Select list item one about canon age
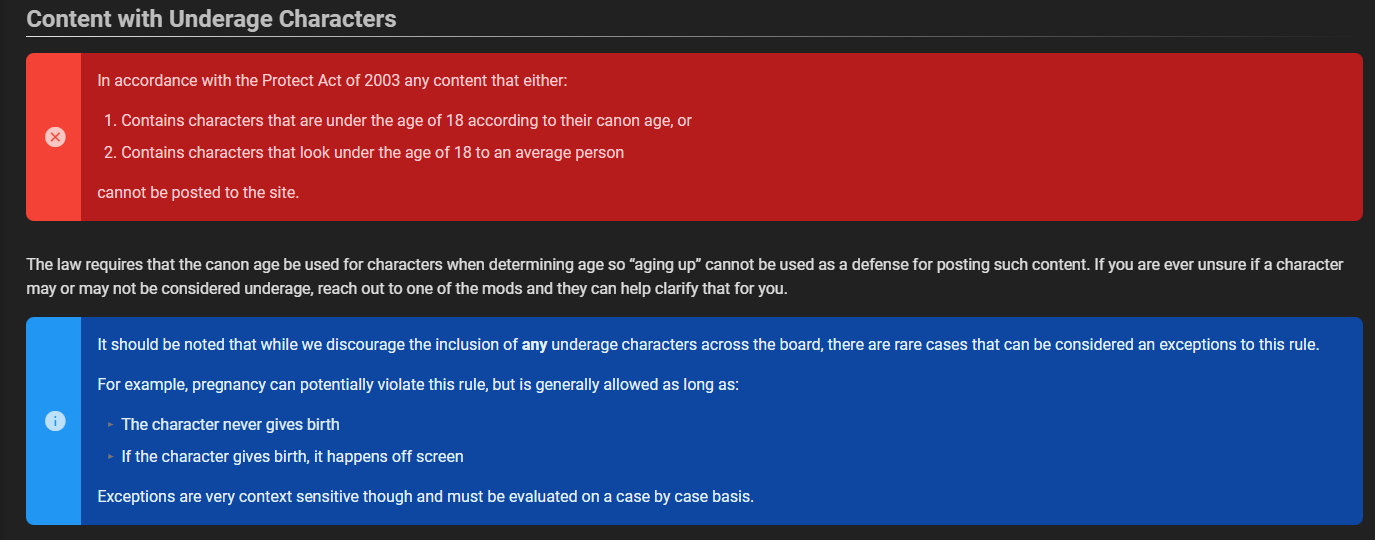Viewport: 1375px width, 540px height. click(x=406, y=120)
